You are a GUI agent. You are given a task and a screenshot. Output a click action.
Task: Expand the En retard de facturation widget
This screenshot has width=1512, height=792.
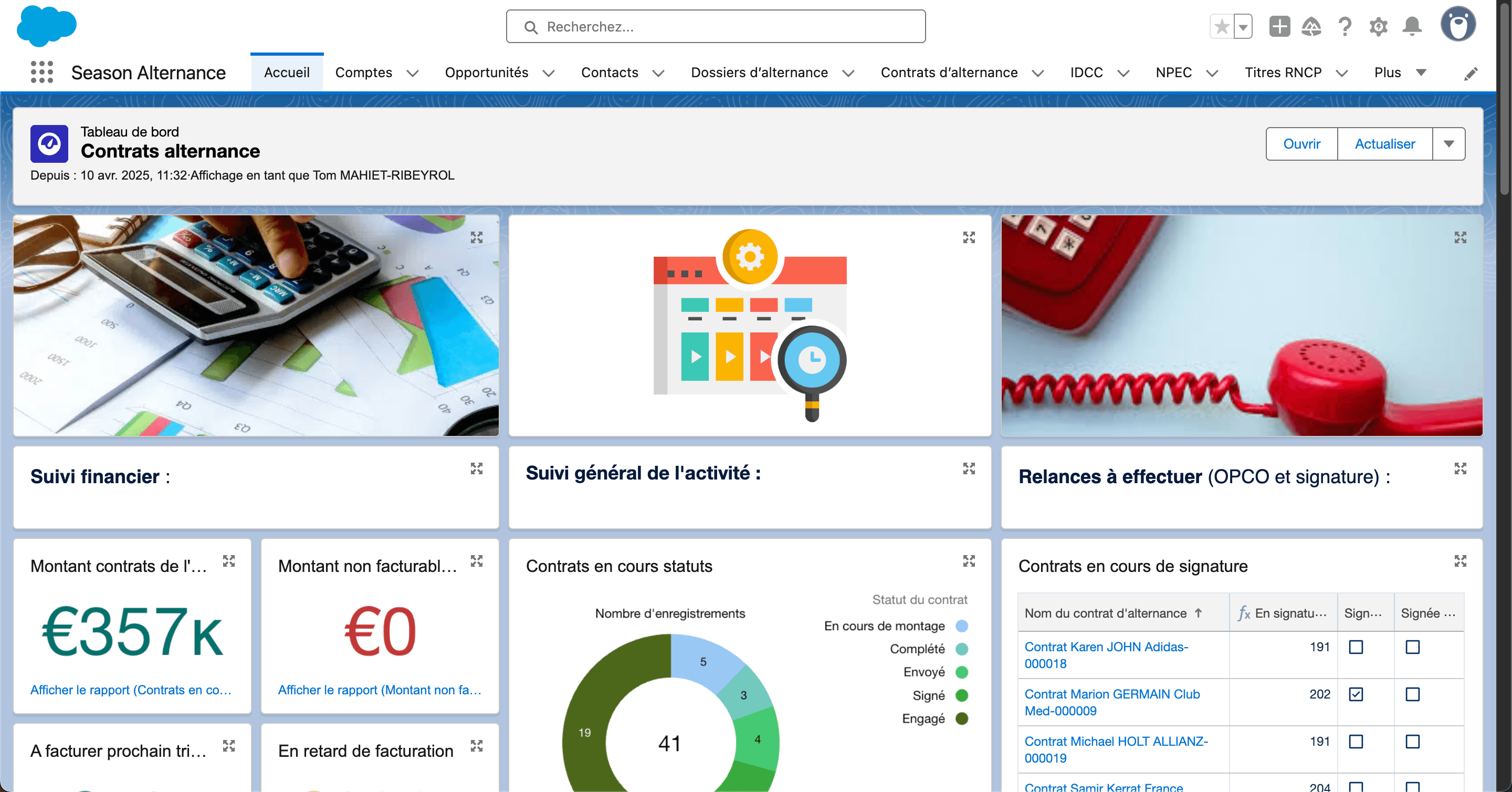click(477, 746)
